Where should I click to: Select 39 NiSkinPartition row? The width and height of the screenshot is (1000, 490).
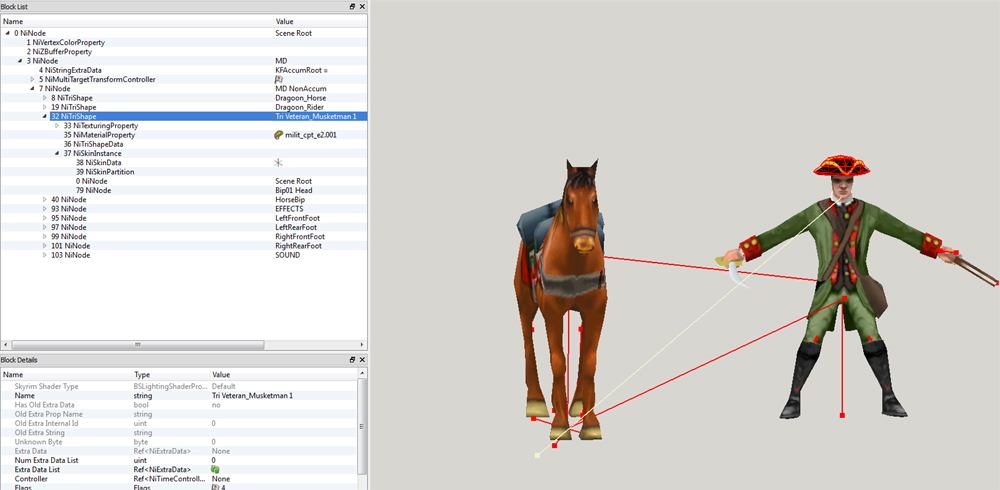click(184, 172)
